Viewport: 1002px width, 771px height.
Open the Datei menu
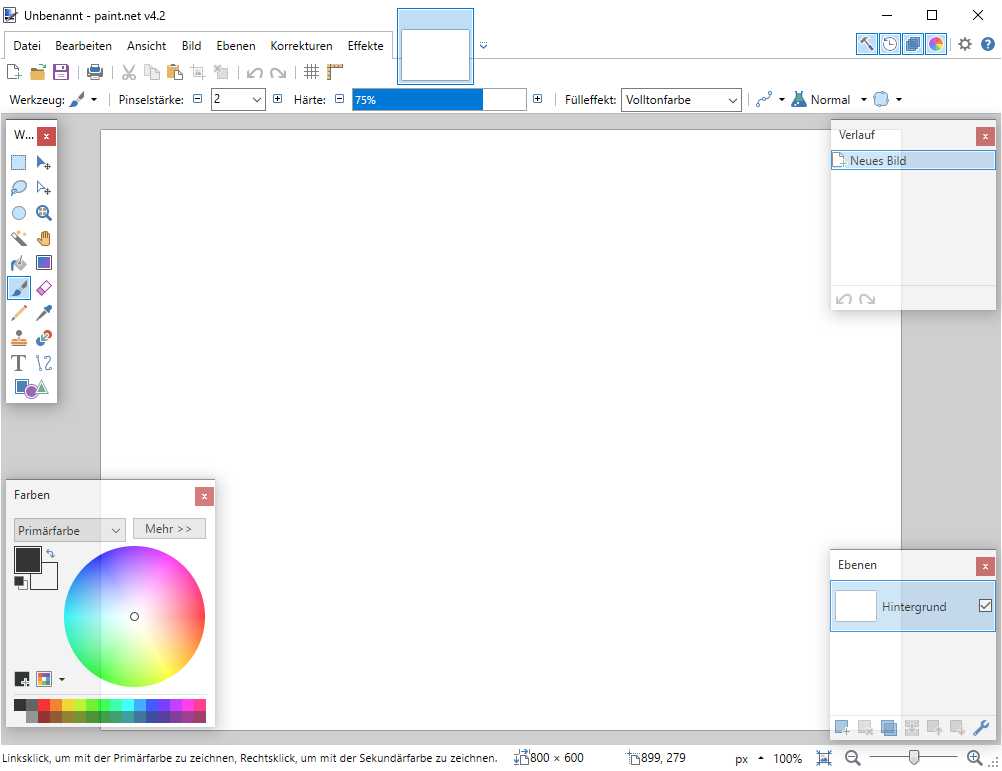click(27, 46)
